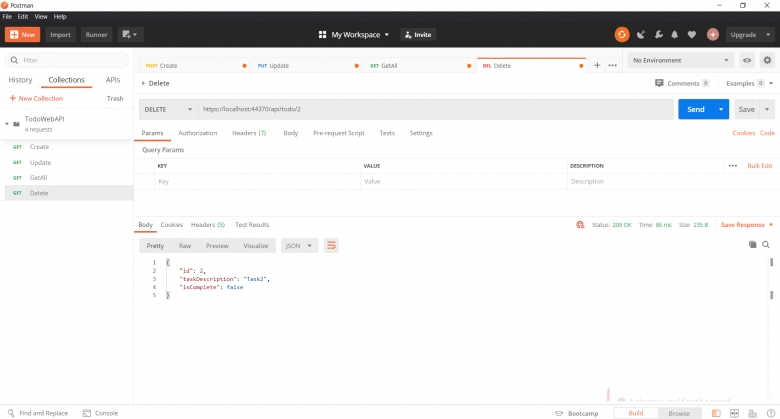Image resolution: width=780 pixels, height=419 pixels.
Task: Open Find and Replace
Action: point(38,413)
